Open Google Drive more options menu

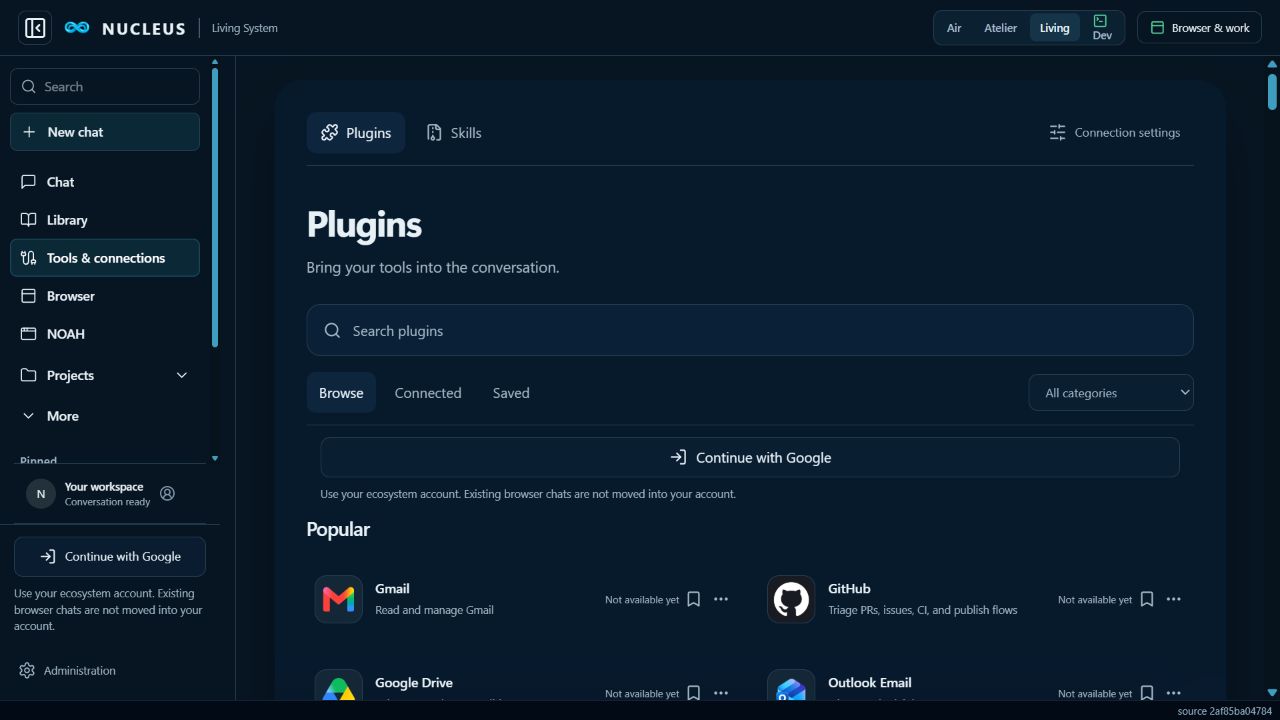721,693
